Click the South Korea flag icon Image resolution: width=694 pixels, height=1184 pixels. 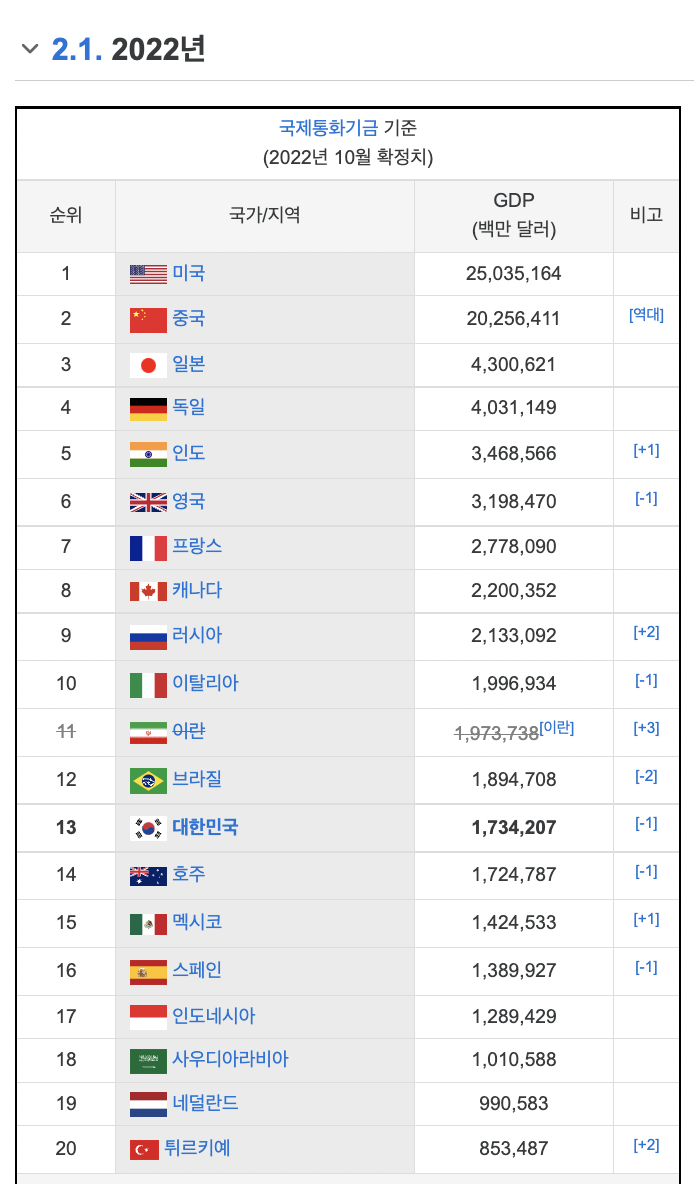click(x=148, y=828)
